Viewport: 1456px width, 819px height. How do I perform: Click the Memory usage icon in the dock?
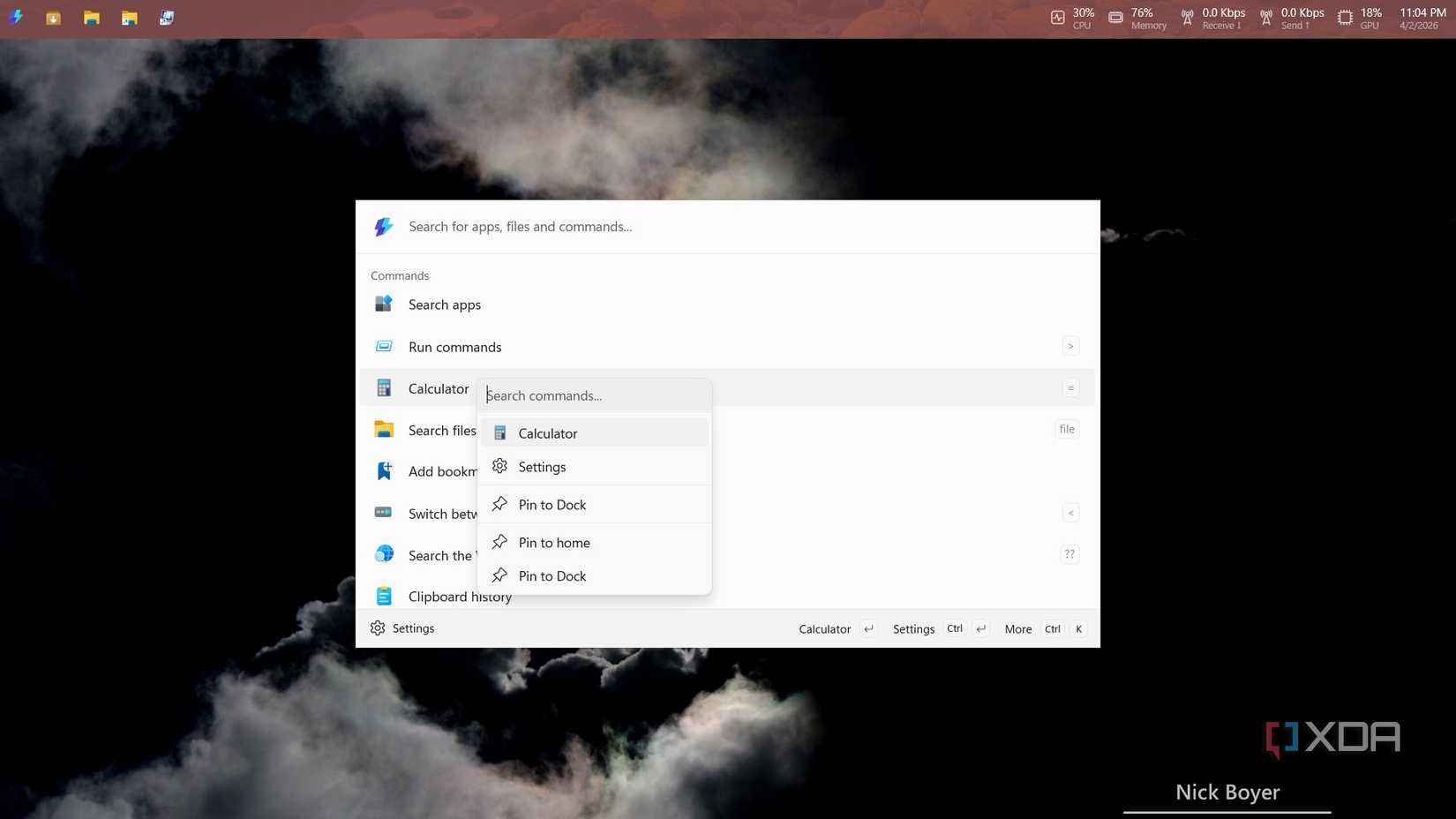tap(1115, 18)
